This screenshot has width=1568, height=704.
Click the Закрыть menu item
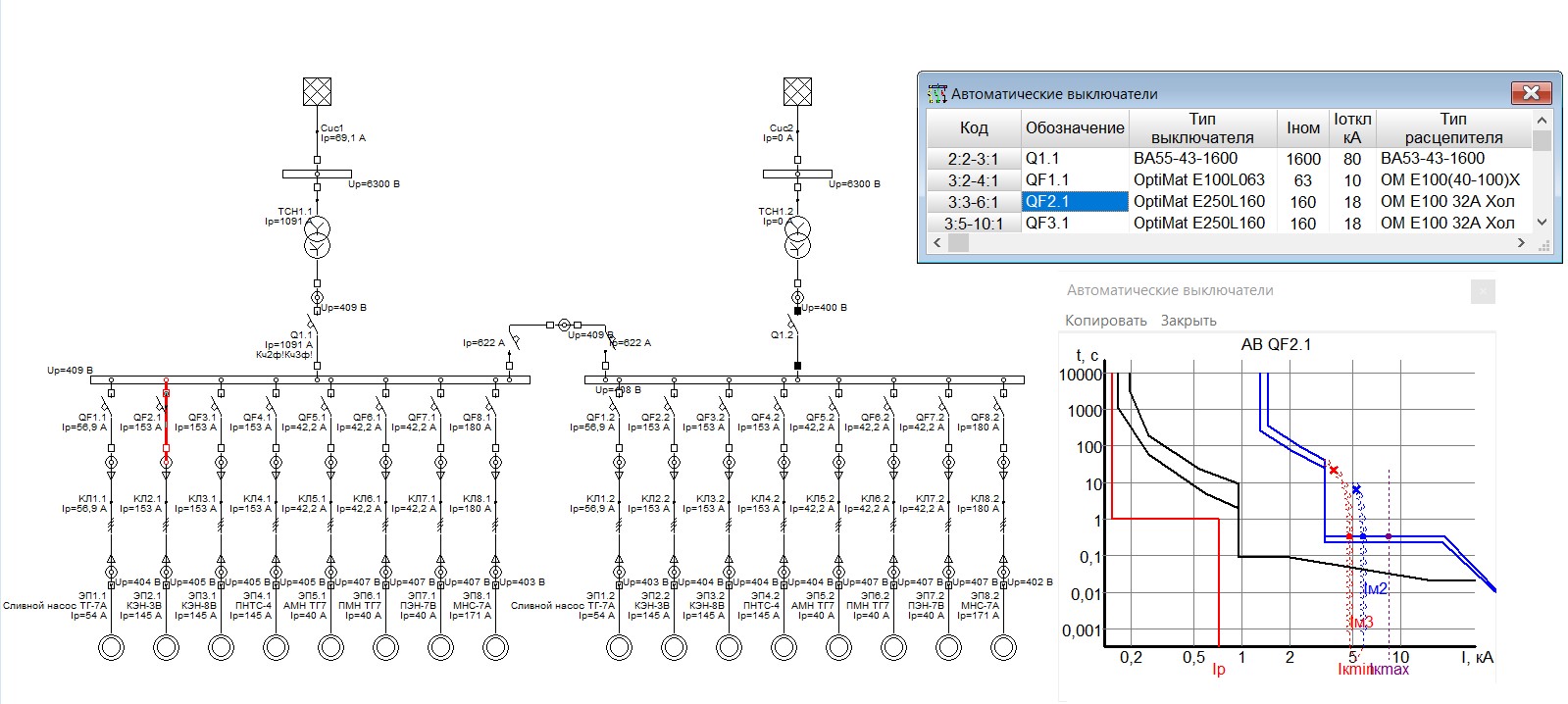click(x=1189, y=321)
